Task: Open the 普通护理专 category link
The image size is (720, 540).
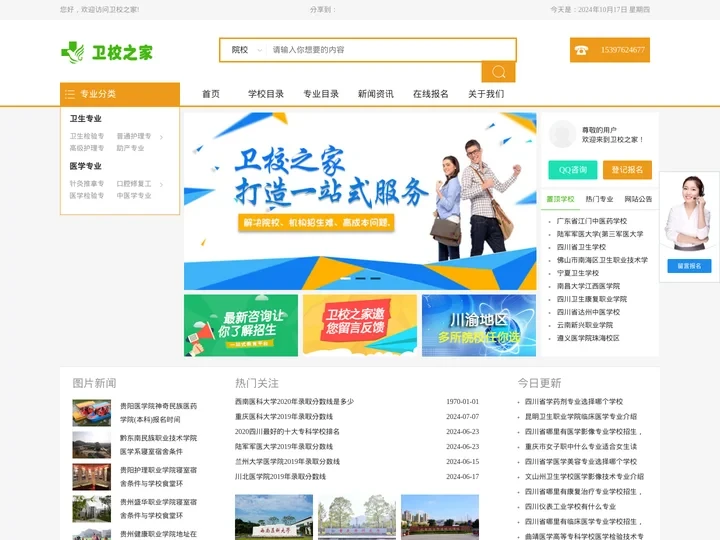Action: point(134,136)
